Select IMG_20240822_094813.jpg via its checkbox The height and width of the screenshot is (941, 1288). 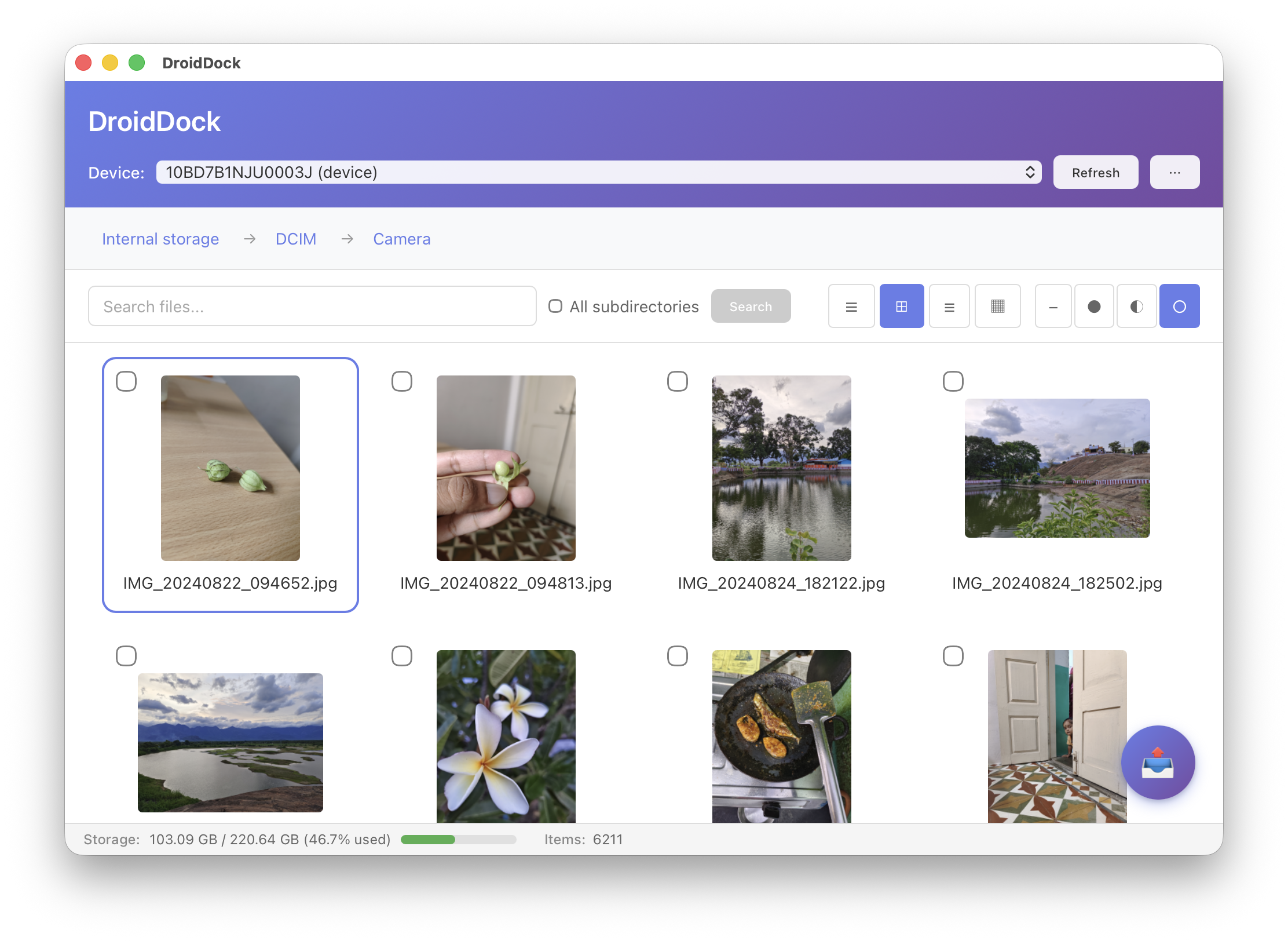point(402,381)
